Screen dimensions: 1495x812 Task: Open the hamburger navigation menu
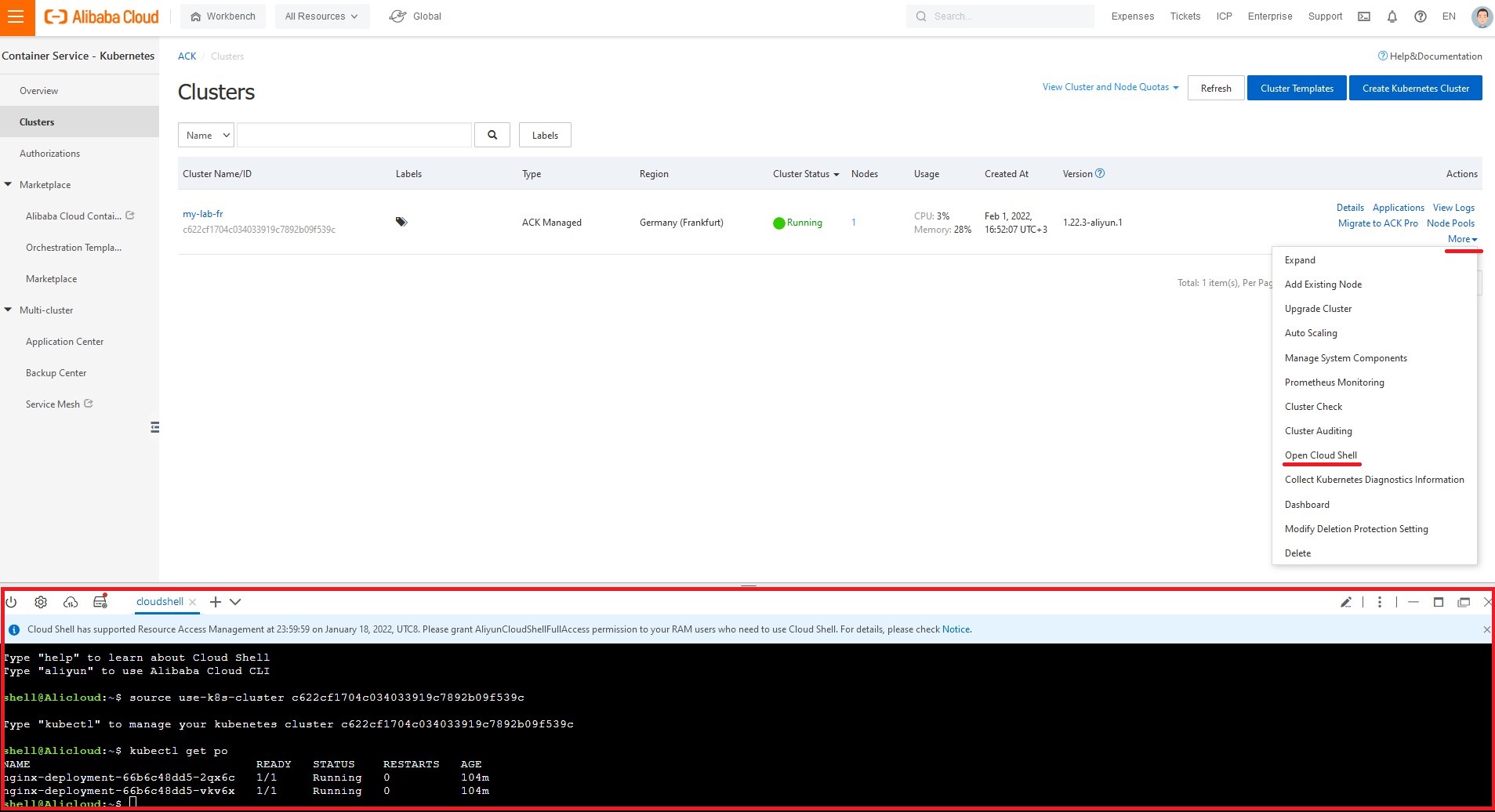point(17,17)
